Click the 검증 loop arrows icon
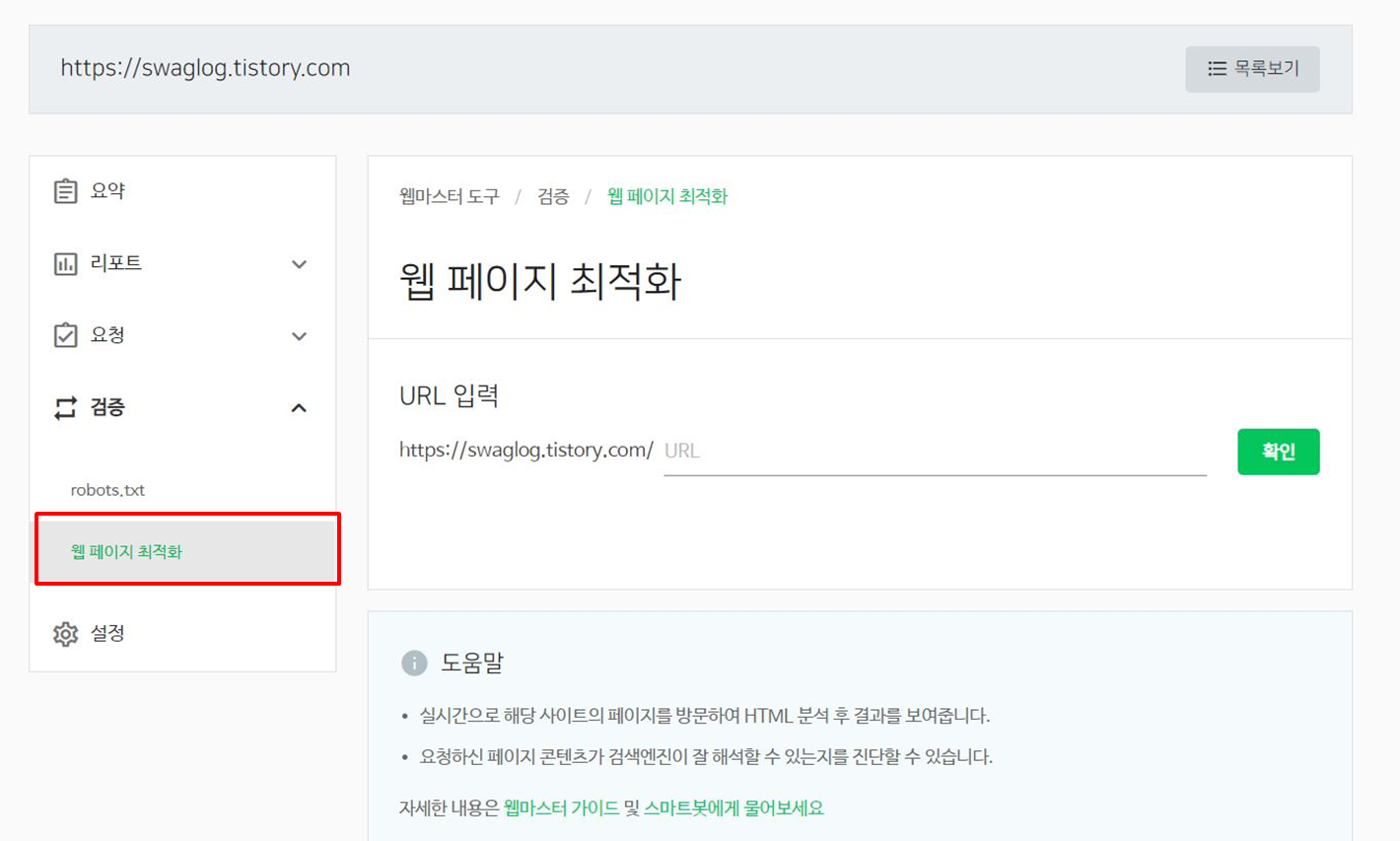 point(65,407)
